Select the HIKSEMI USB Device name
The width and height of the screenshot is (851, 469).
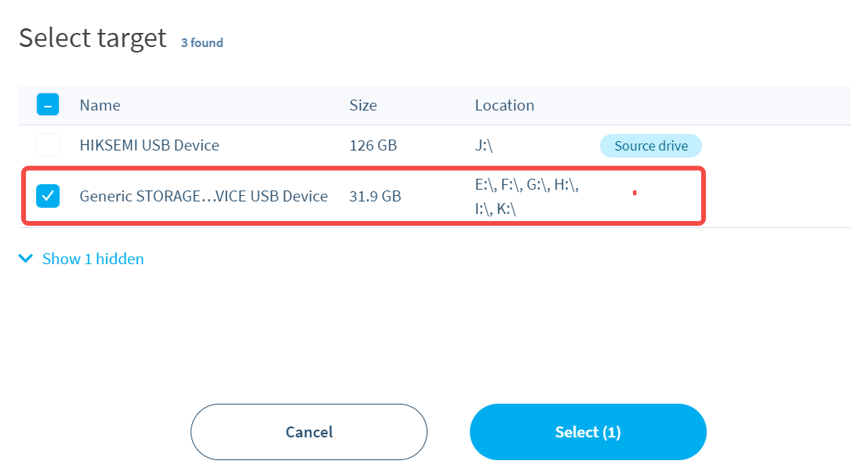149,145
